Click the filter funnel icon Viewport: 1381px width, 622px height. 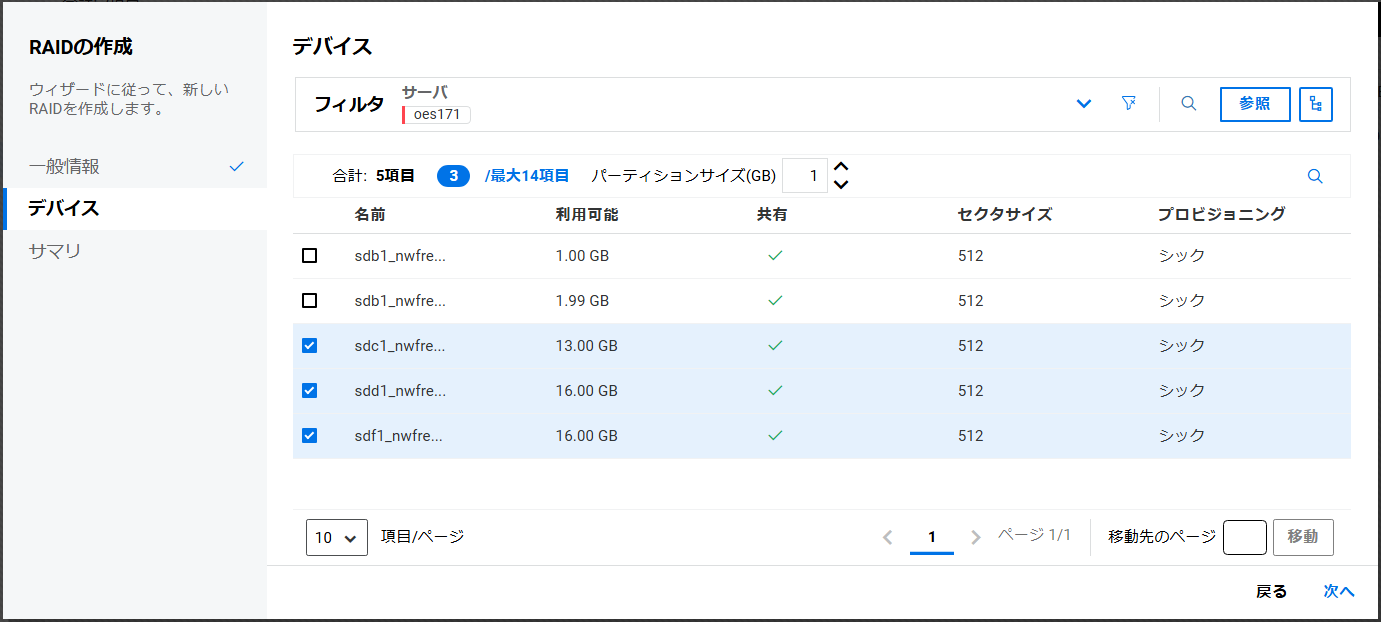point(1129,104)
